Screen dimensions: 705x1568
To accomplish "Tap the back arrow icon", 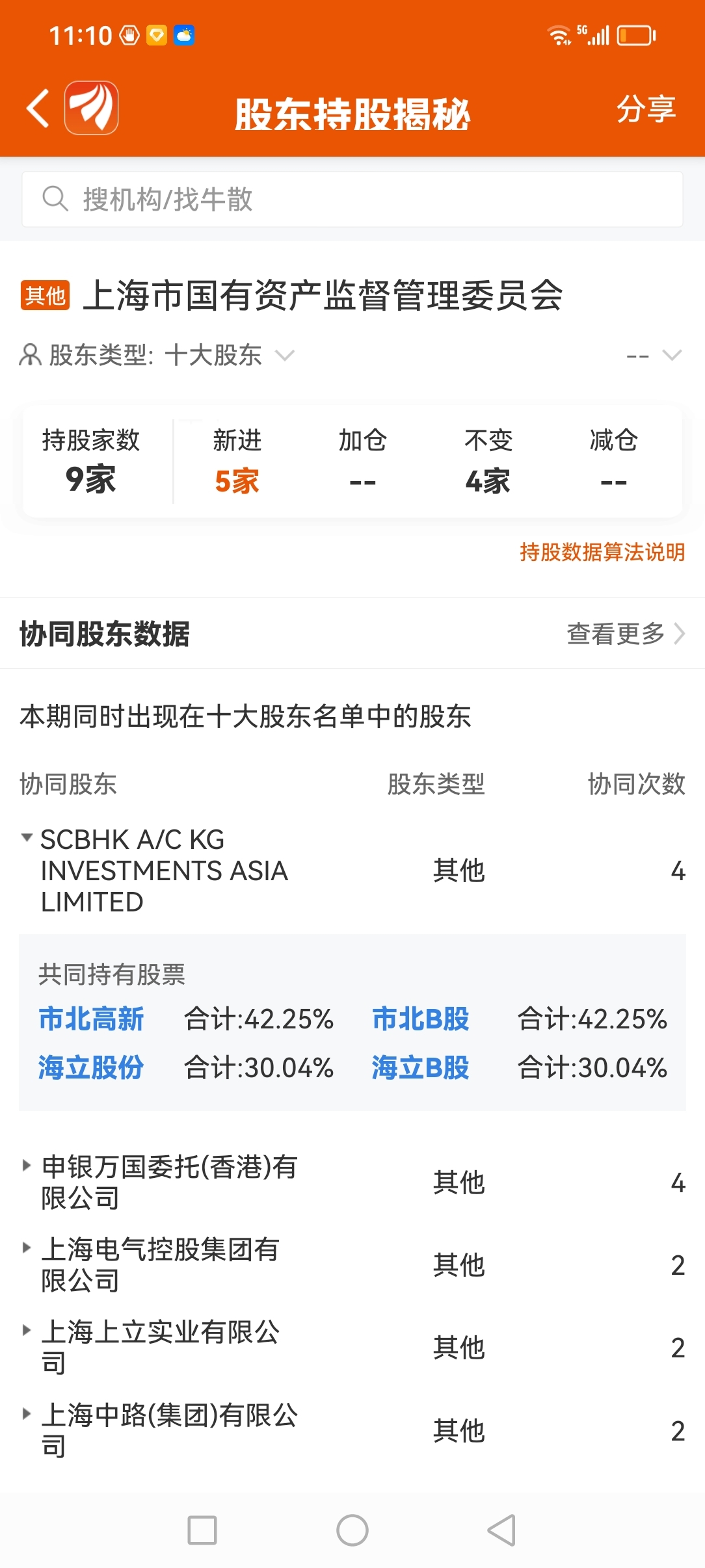I will (x=38, y=108).
